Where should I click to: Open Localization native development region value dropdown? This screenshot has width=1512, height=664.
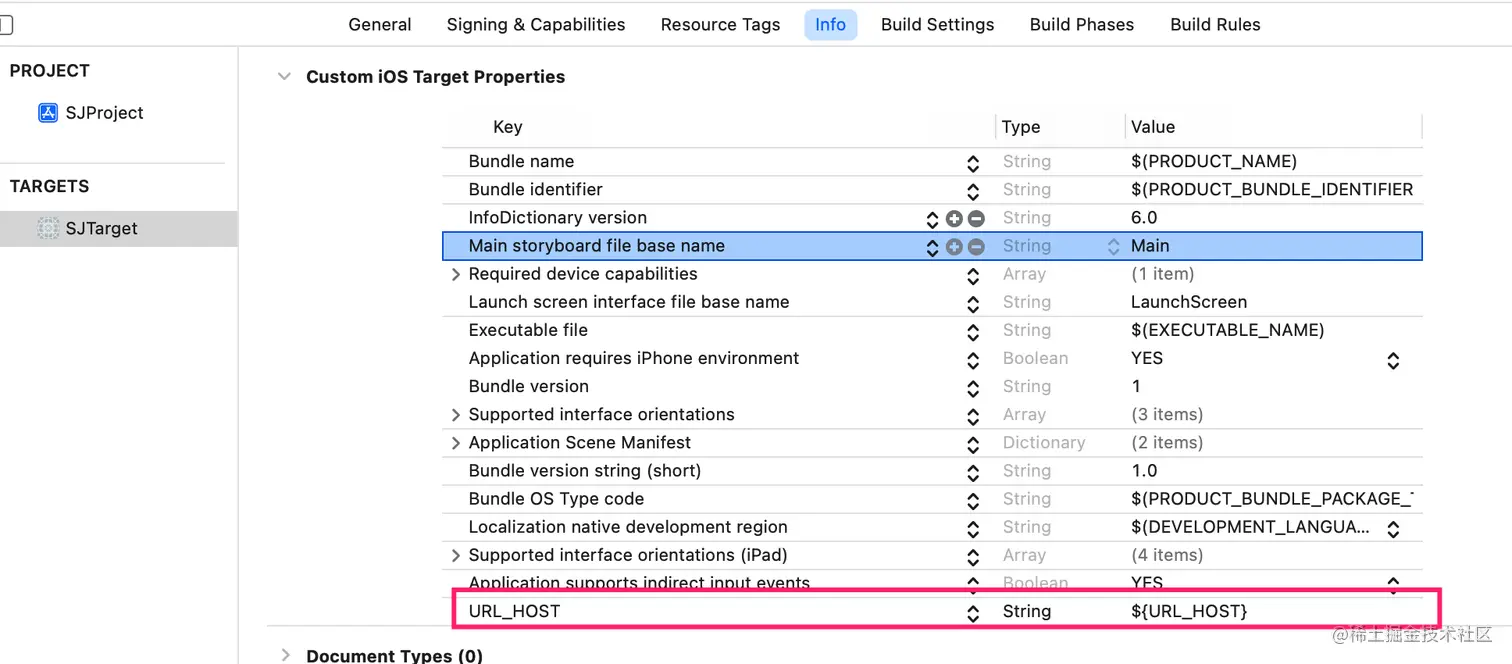click(1393, 528)
